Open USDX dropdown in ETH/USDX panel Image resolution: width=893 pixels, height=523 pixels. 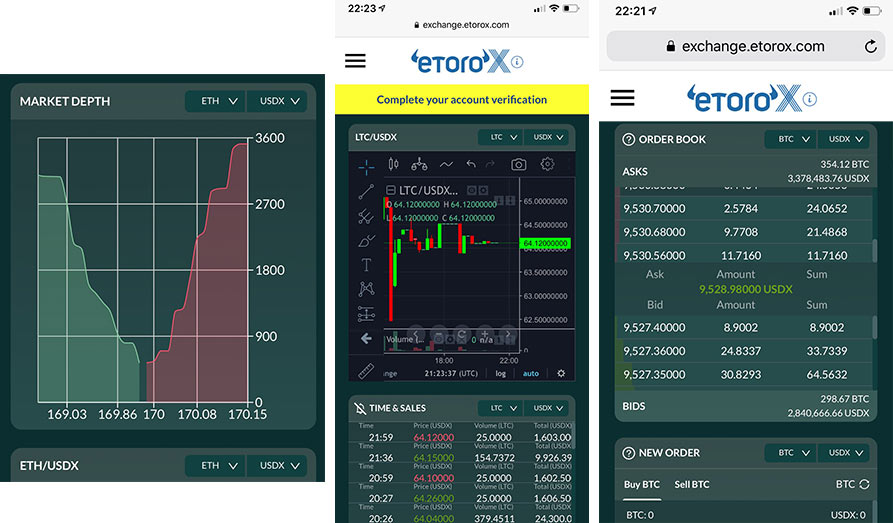(277, 465)
